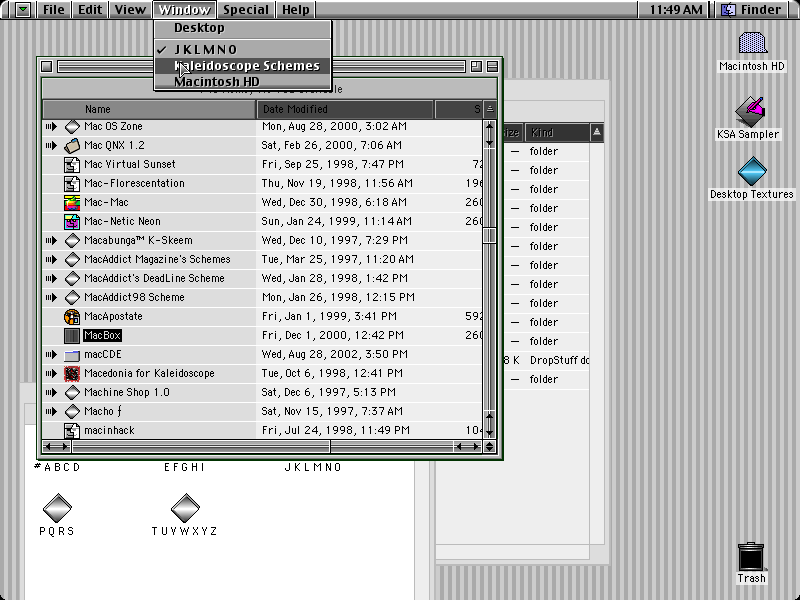Reverse sort order in front window
This screenshot has width=800, height=600.
pos(490,109)
